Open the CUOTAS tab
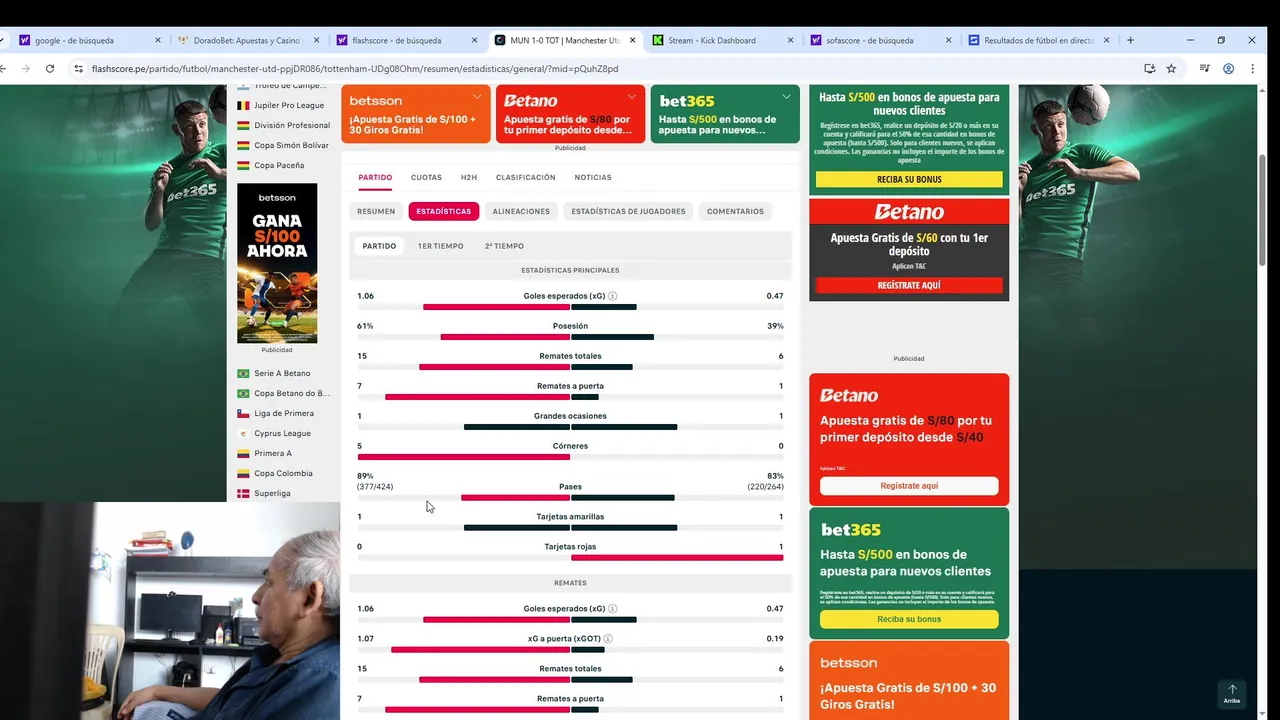Image resolution: width=1280 pixels, height=720 pixels. [426, 177]
